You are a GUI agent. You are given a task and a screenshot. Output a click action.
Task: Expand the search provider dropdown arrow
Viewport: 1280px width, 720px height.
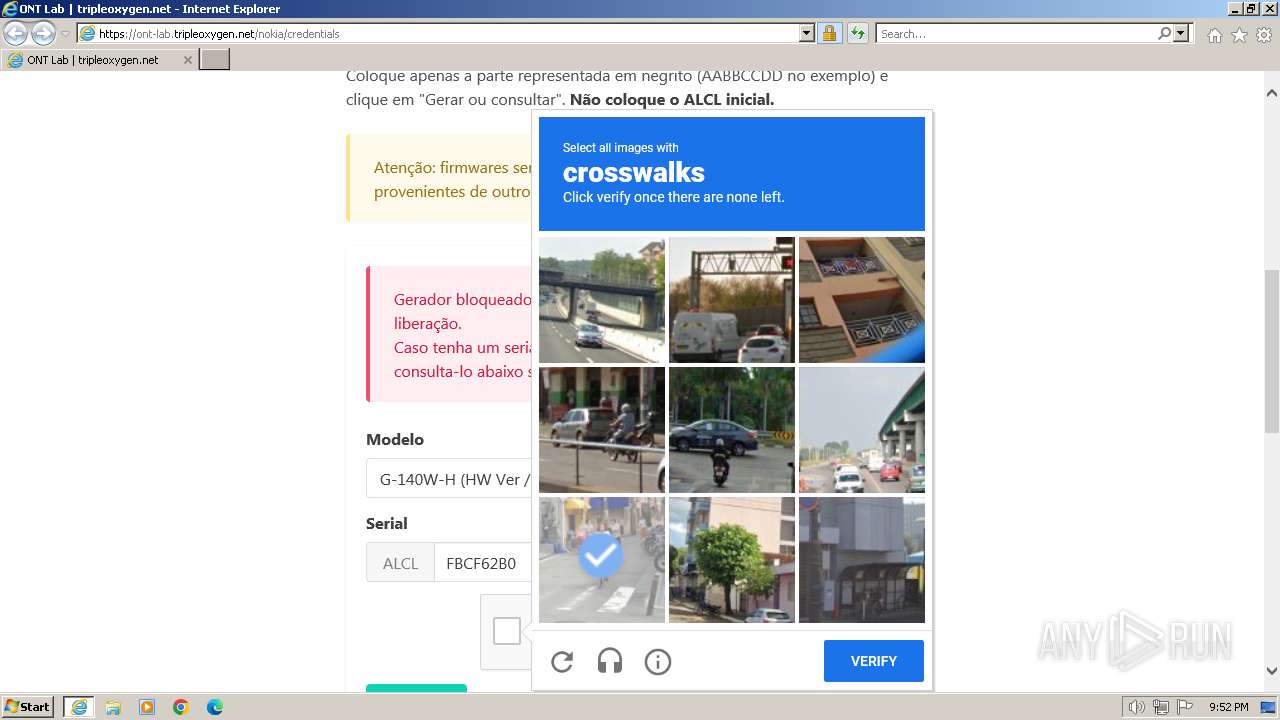click(1181, 33)
